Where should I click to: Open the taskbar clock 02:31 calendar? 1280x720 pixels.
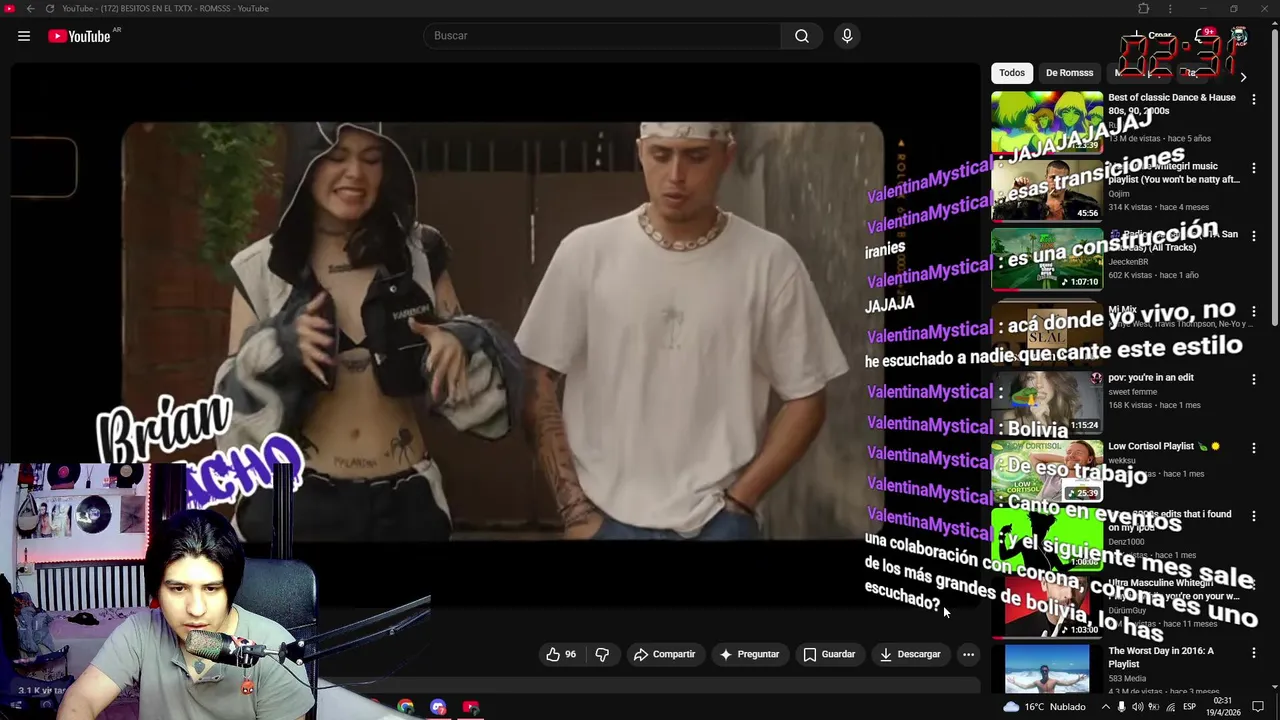(x=1223, y=707)
